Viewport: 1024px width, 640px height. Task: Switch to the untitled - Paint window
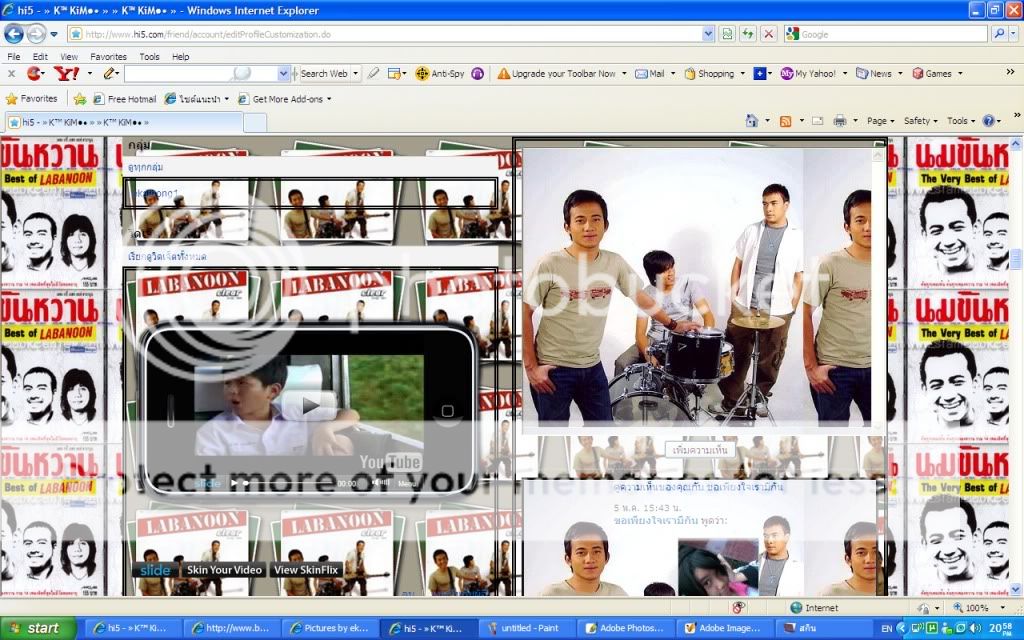[526, 628]
